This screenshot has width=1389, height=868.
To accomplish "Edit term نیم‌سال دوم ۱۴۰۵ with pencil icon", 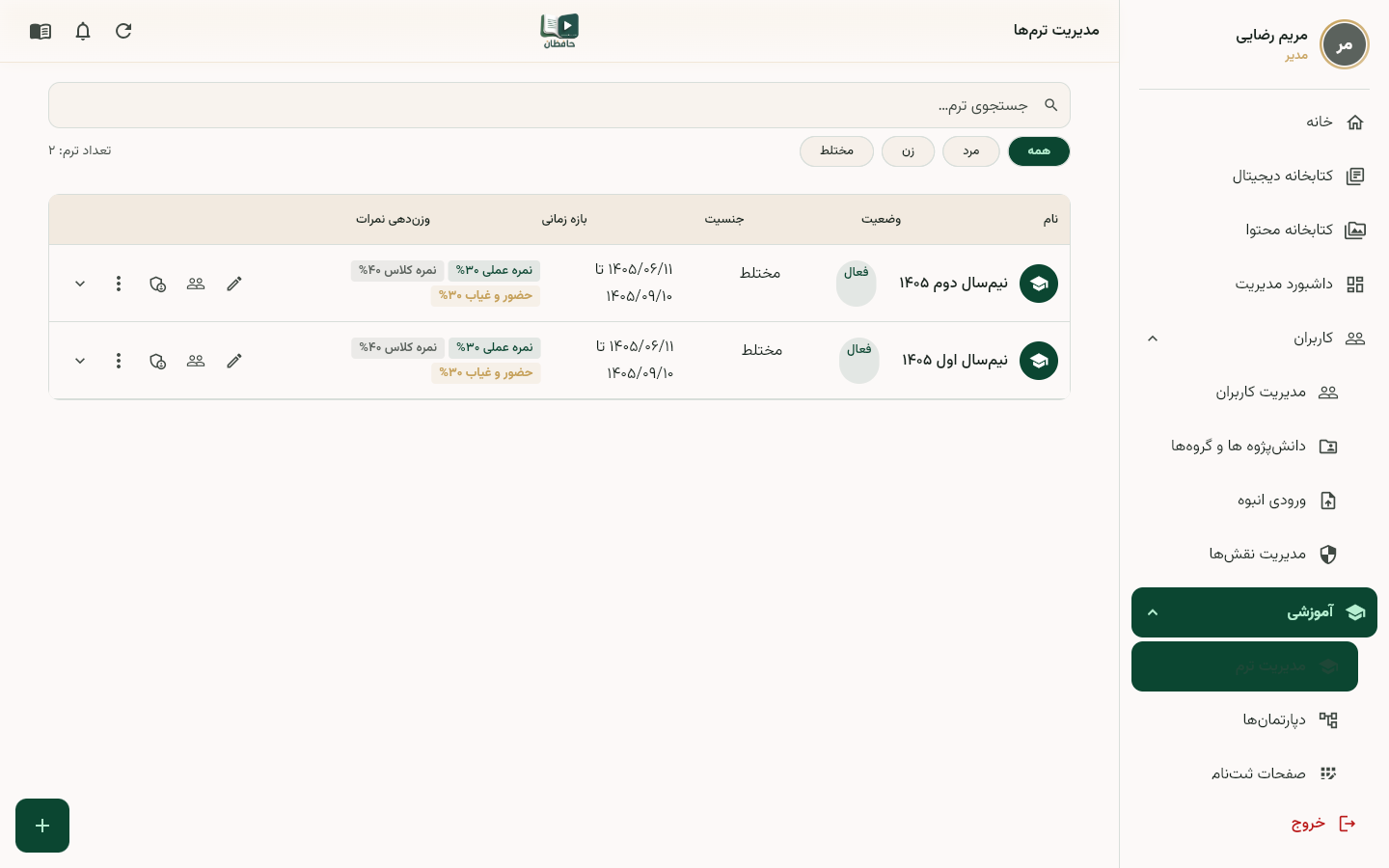I will click(234, 284).
